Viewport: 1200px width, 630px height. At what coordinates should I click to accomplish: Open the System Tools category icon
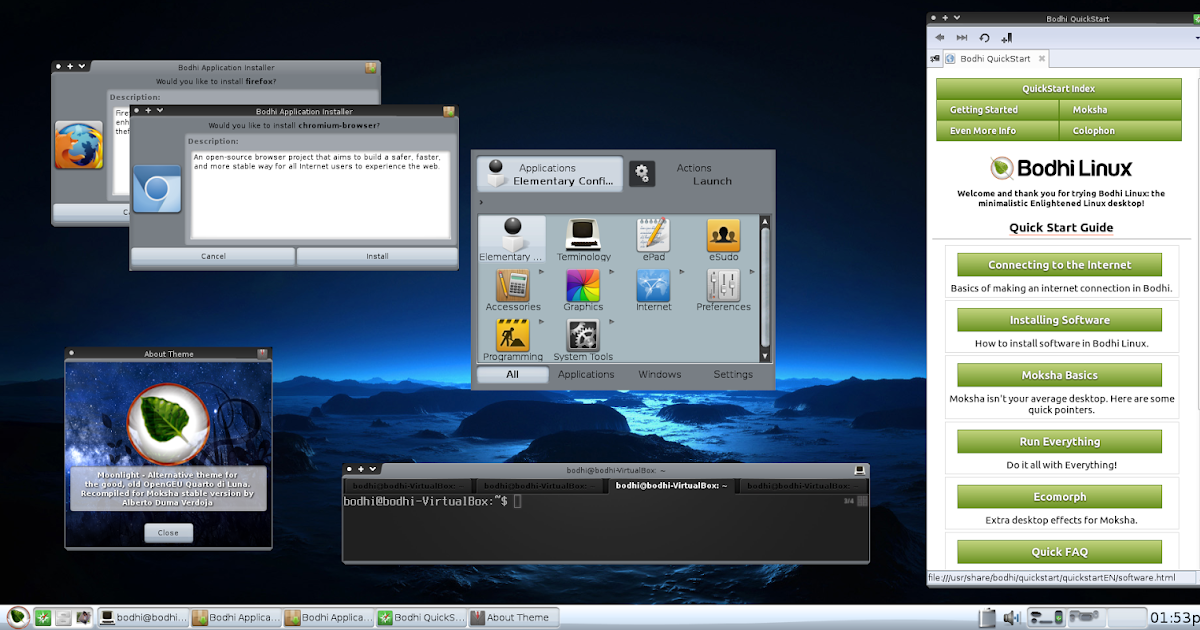[583, 338]
